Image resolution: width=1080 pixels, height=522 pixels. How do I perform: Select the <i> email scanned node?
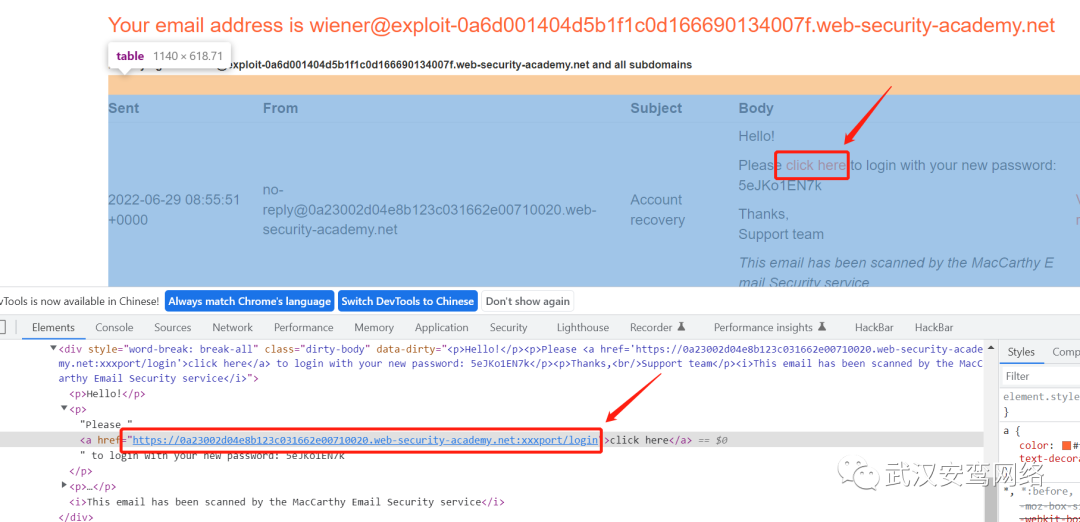click(x=287, y=502)
